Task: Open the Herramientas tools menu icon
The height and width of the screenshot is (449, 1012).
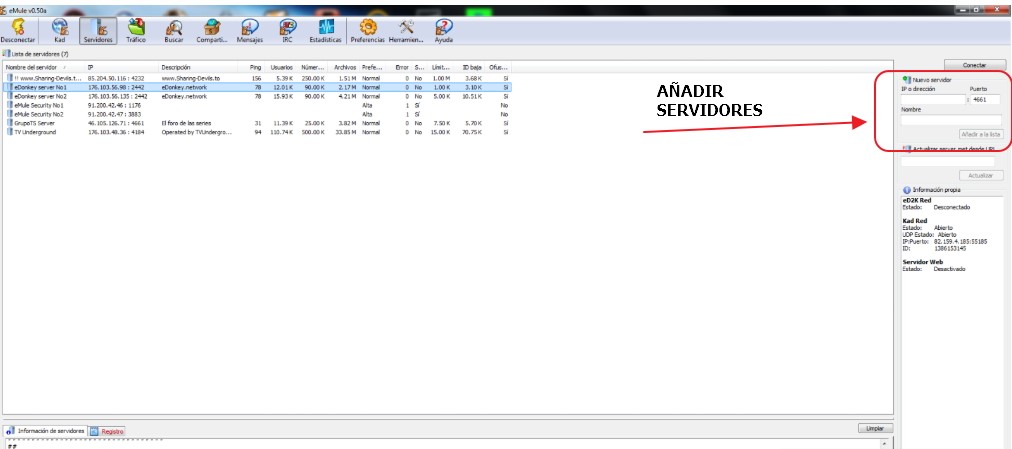Action: pos(406,30)
